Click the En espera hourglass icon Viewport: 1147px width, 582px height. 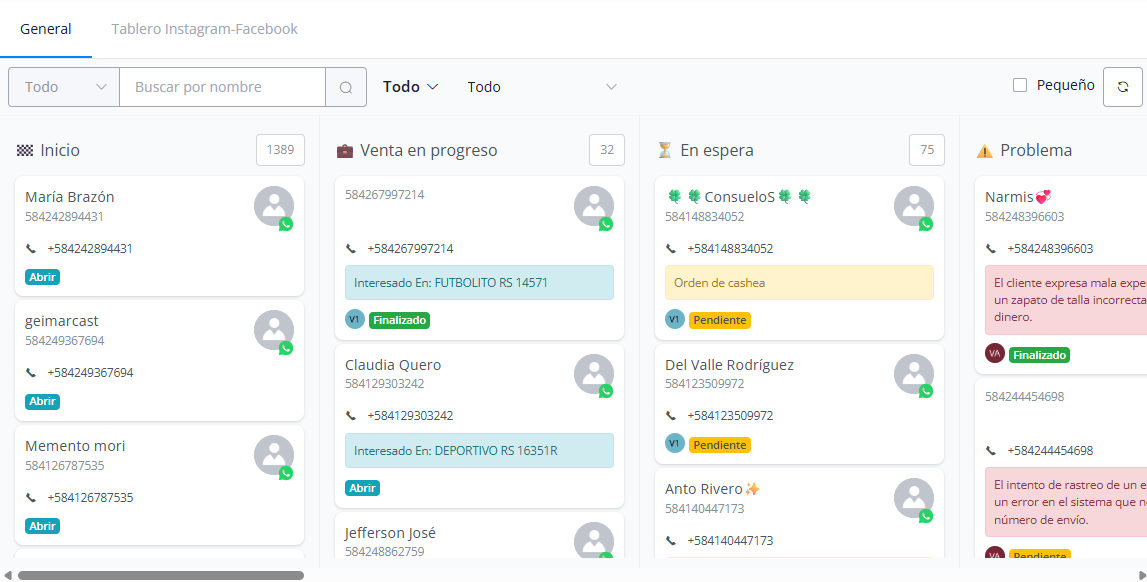[x=664, y=151]
